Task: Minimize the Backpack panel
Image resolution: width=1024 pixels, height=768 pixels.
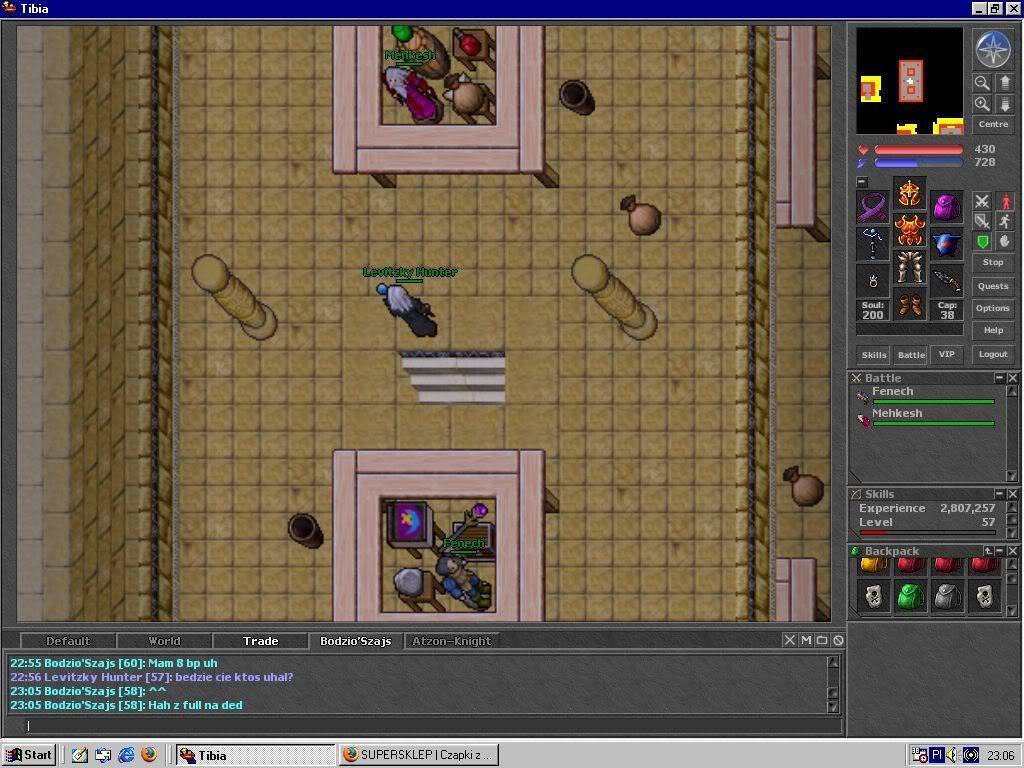Action: (1000, 551)
